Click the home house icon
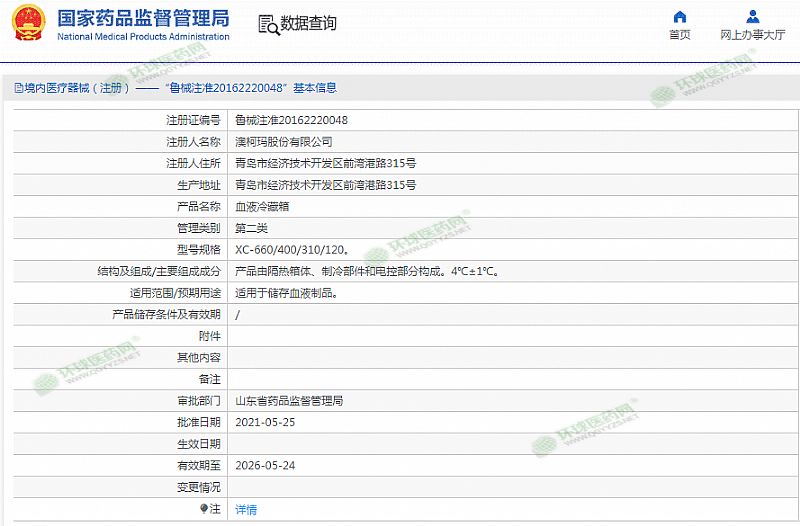Screen dimensions: 800x526 pos(680,17)
